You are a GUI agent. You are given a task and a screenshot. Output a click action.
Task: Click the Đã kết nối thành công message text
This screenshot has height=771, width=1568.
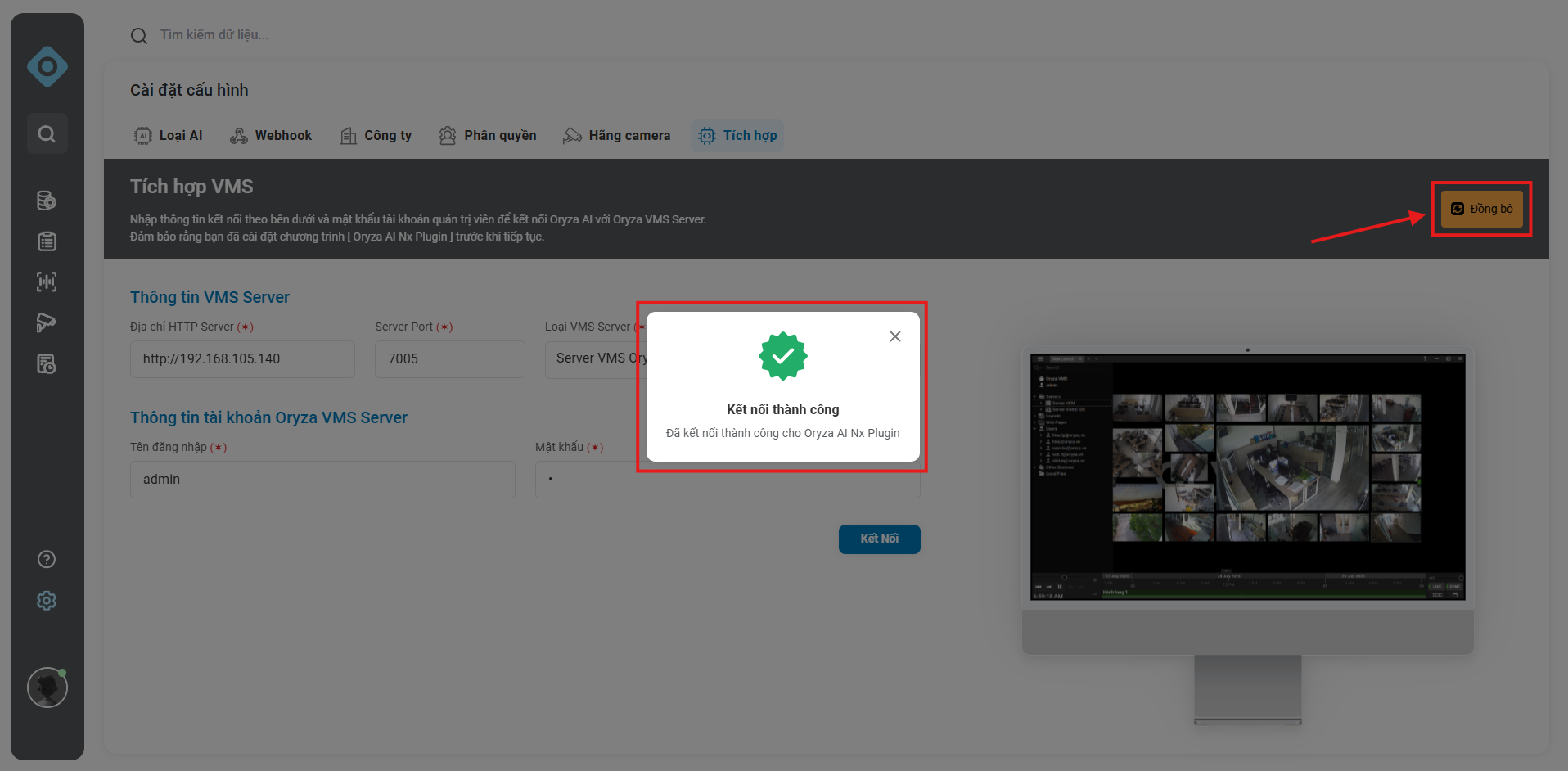783,433
